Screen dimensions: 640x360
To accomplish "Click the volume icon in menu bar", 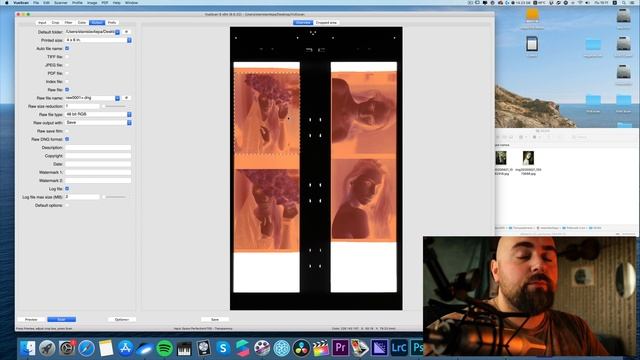I will click(587, 2).
